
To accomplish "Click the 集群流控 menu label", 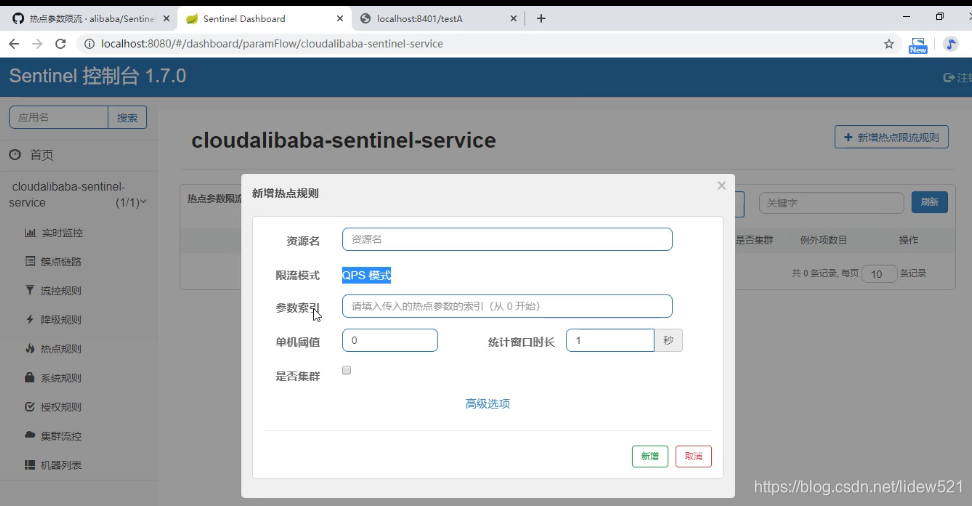I will [x=61, y=436].
